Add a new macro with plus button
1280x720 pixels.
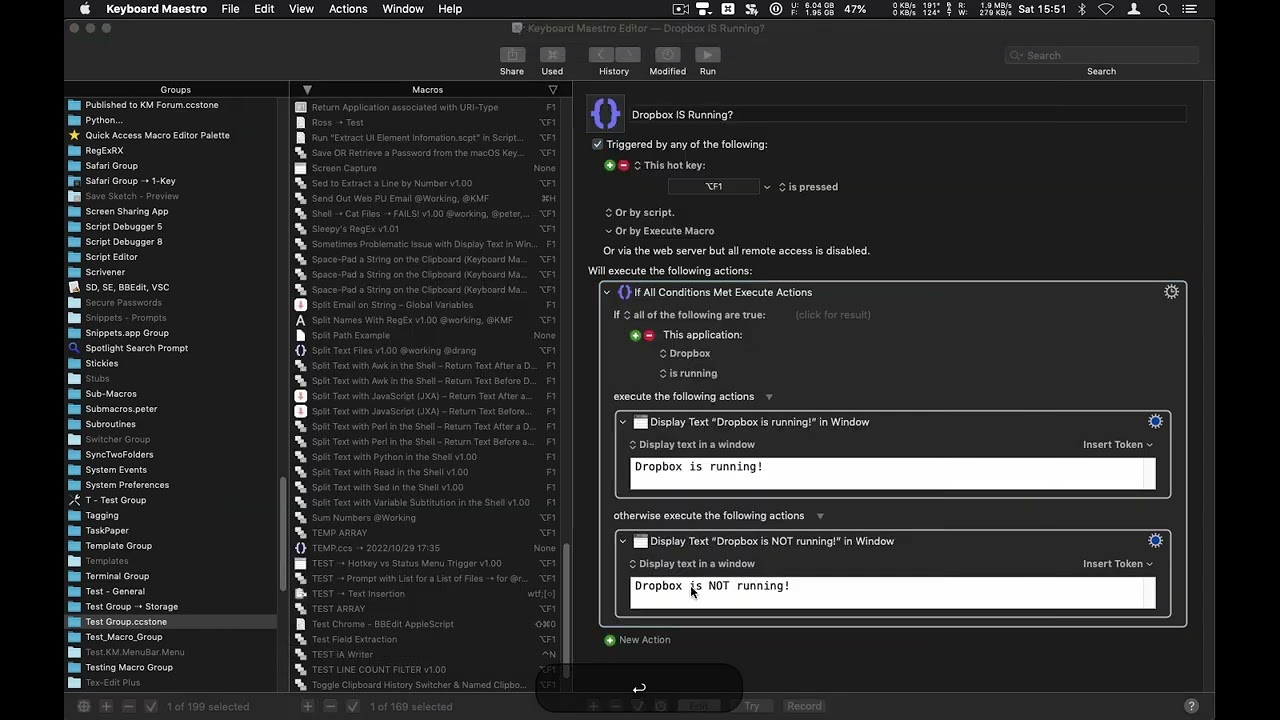click(308, 706)
